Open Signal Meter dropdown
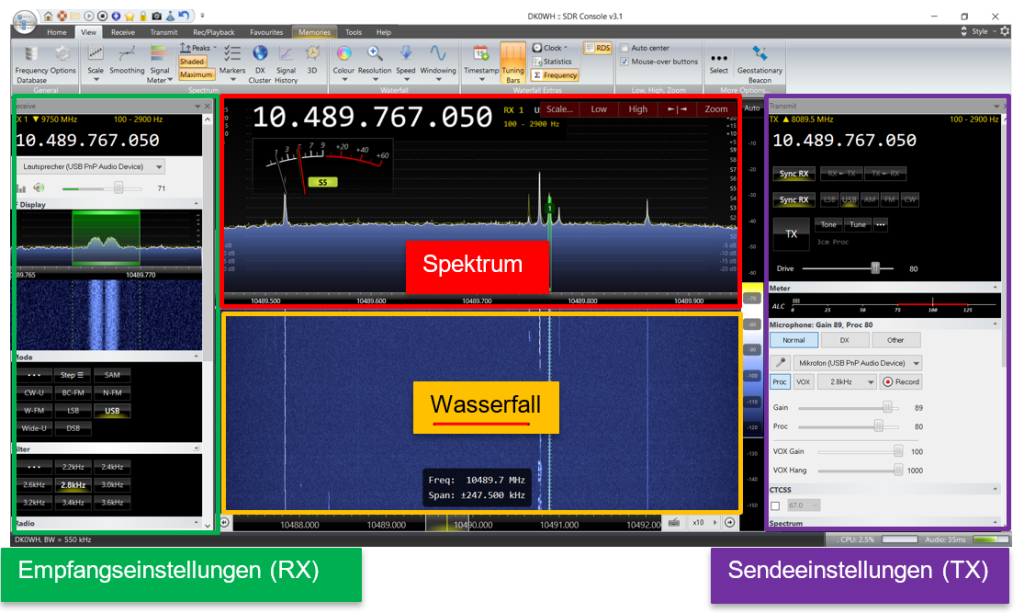The width and height of the screenshot is (1024, 613). click(159, 64)
